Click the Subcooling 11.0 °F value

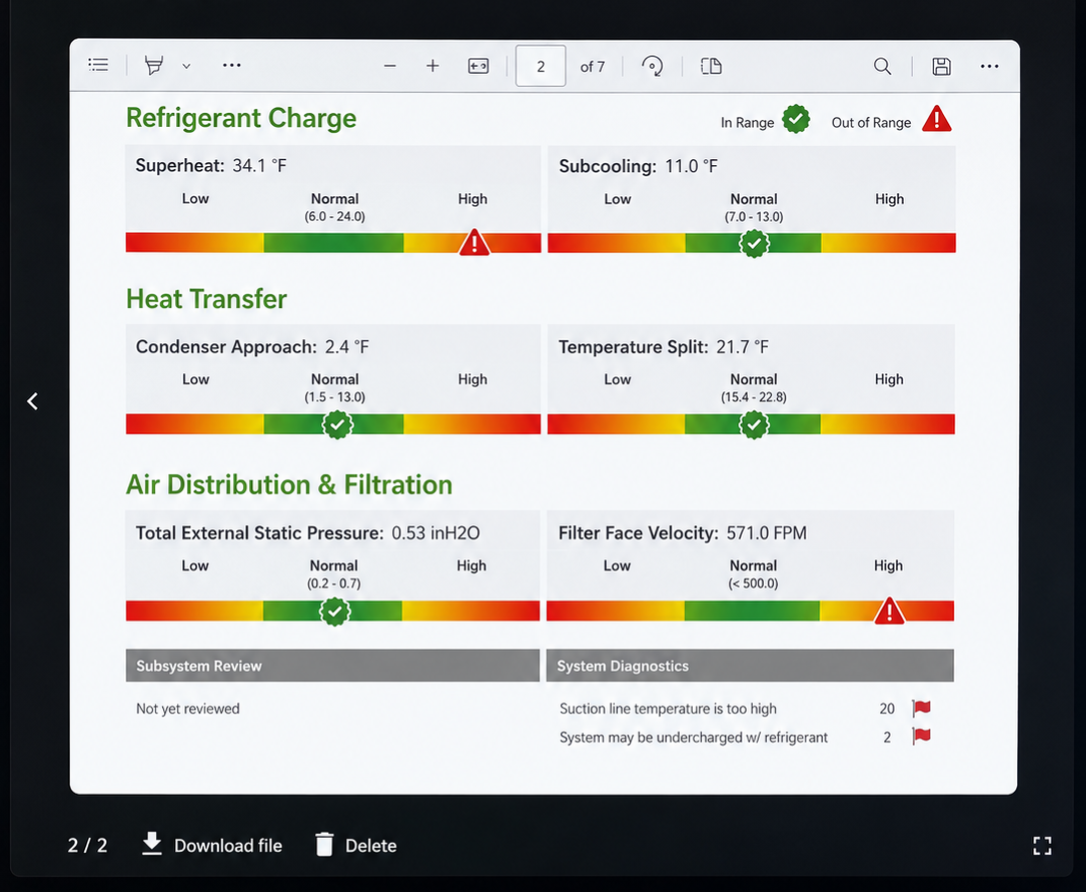[x=691, y=166]
